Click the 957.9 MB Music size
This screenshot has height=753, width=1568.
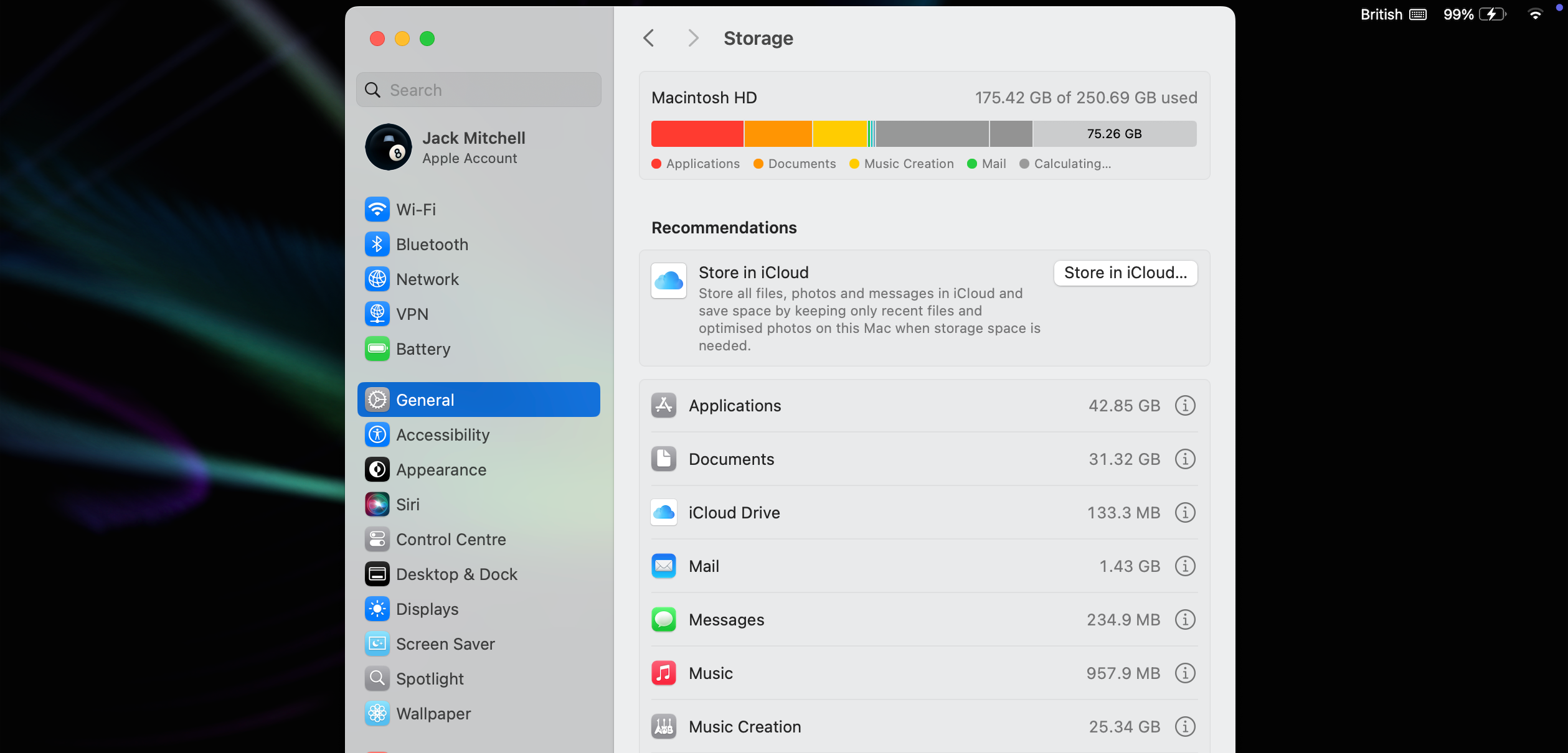pos(1123,673)
